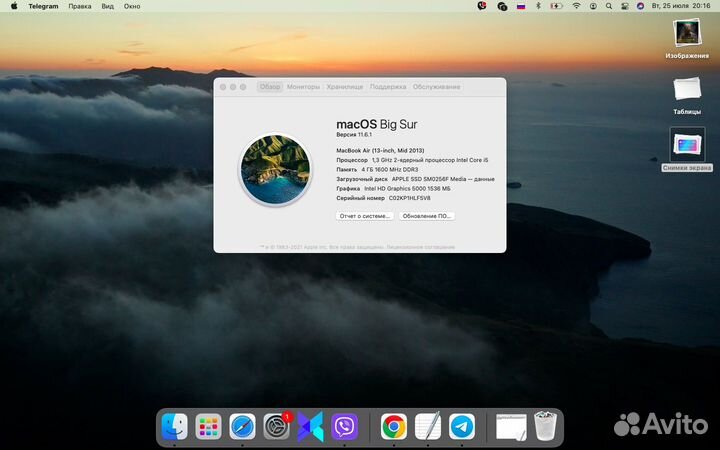
Task: Open Finder from the Dock
Action: pyautogui.click(x=174, y=427)
